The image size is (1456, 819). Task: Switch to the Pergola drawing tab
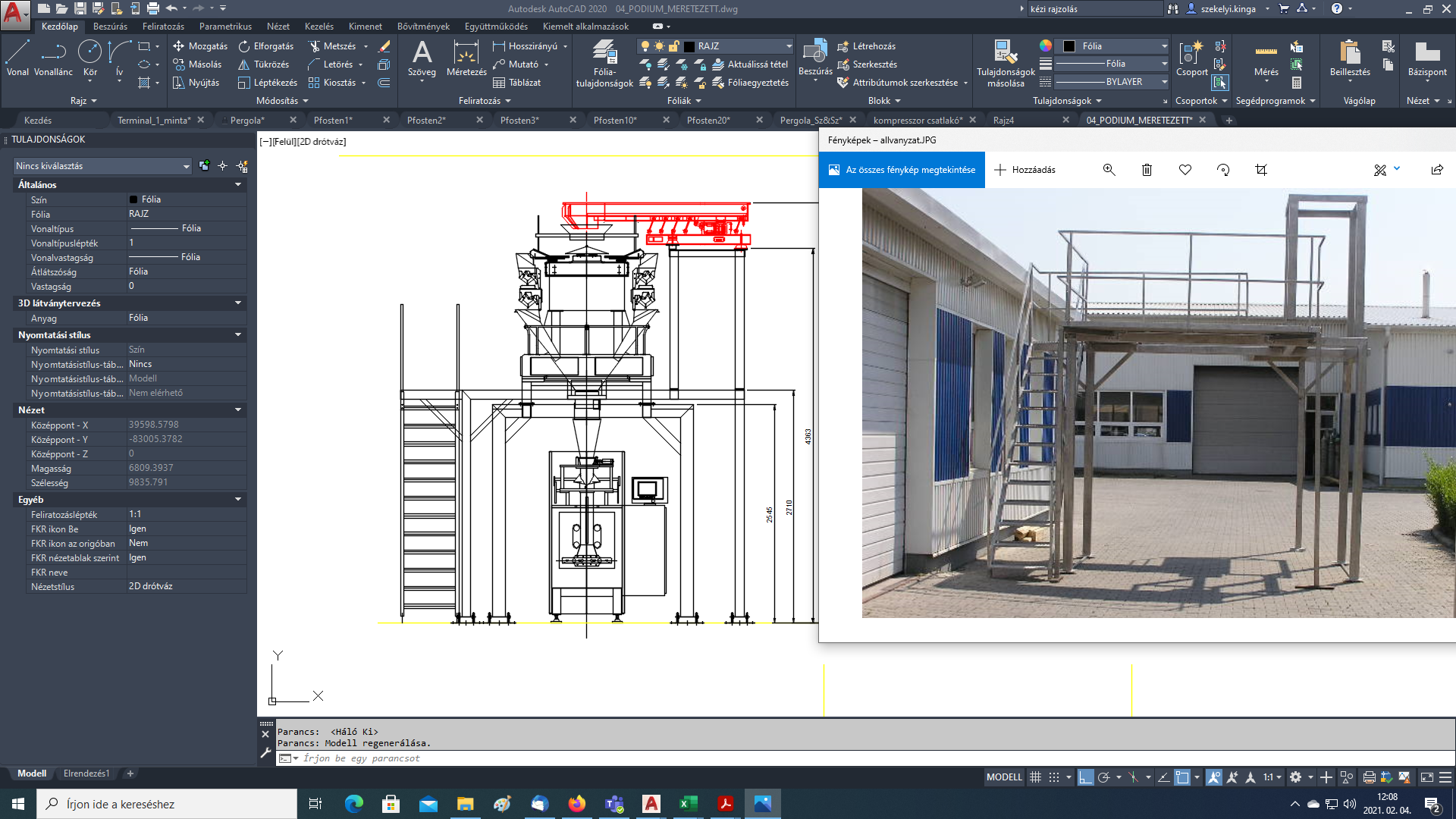247,121
